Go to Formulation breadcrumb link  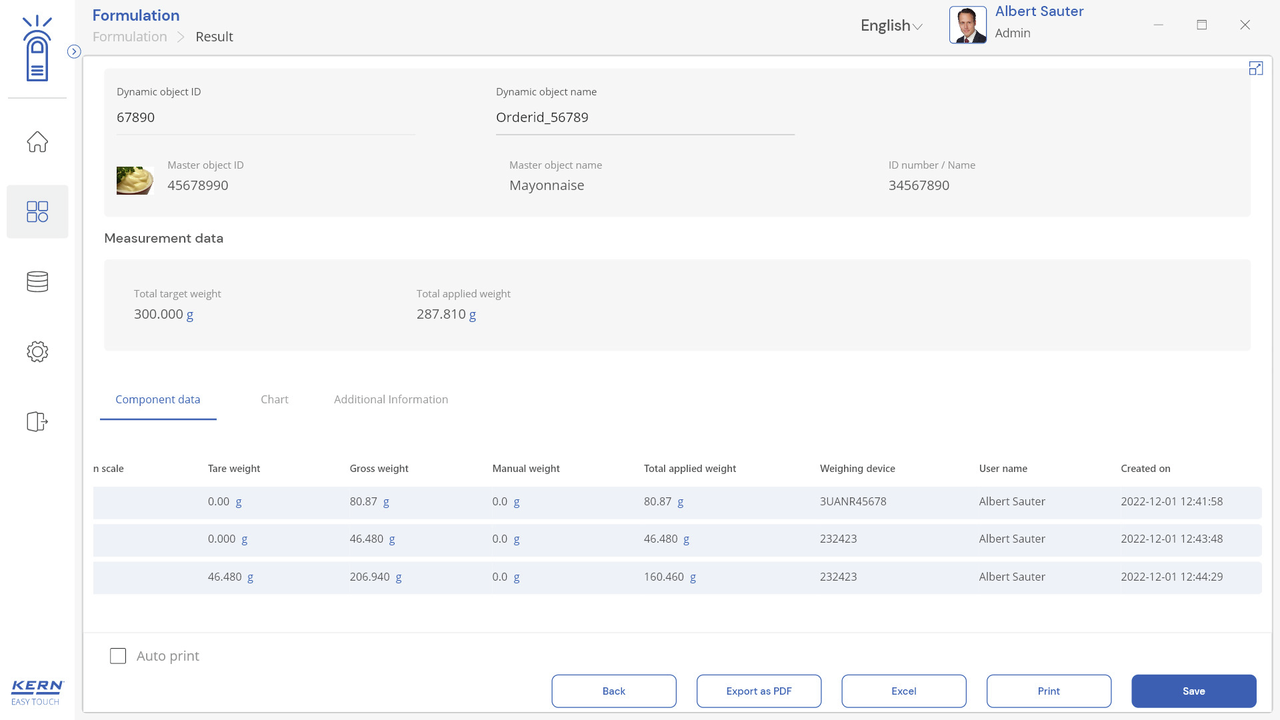click(x=130, y=37)
